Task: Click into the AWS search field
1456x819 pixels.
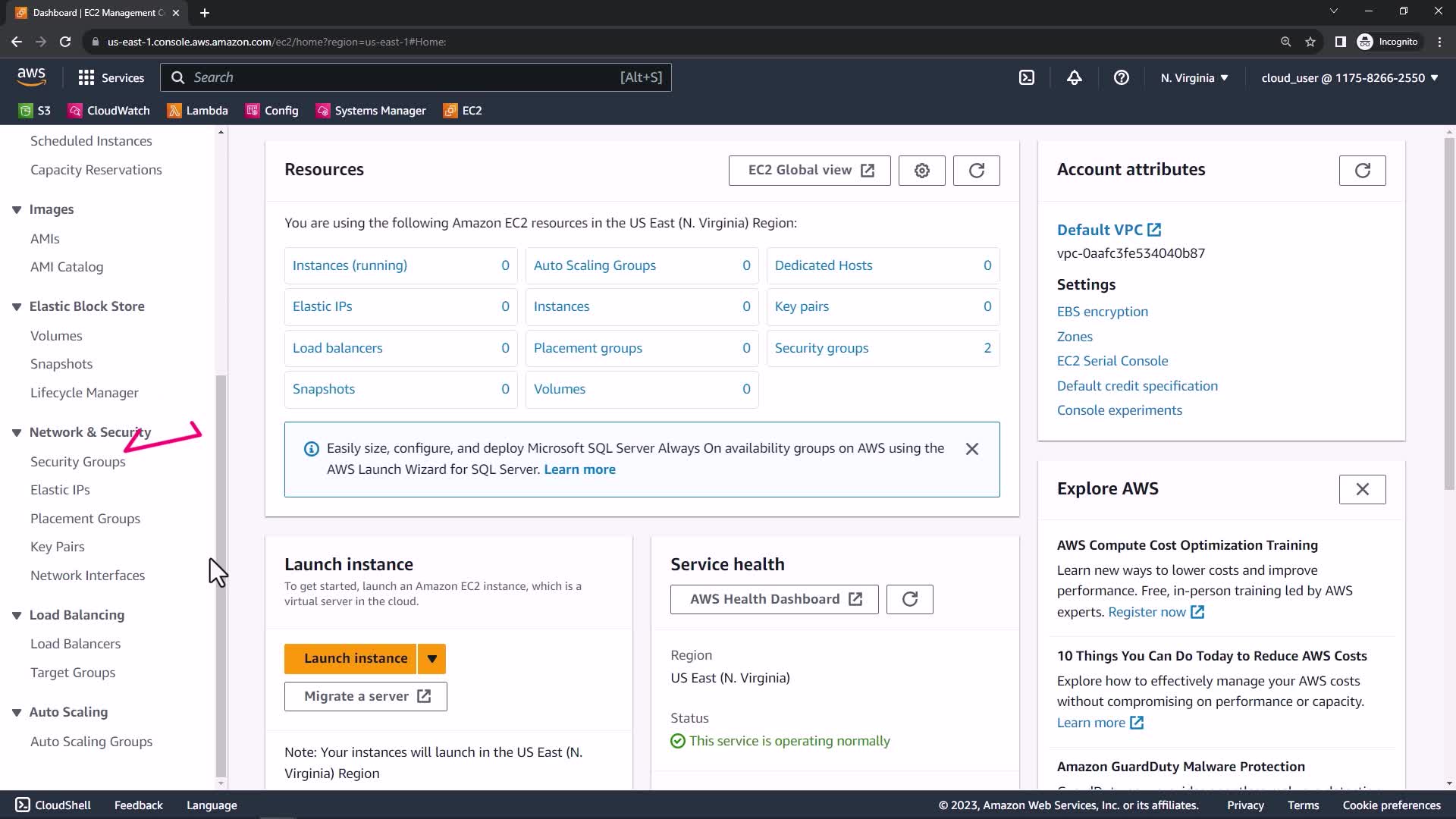Action: (x=402, y=77)
